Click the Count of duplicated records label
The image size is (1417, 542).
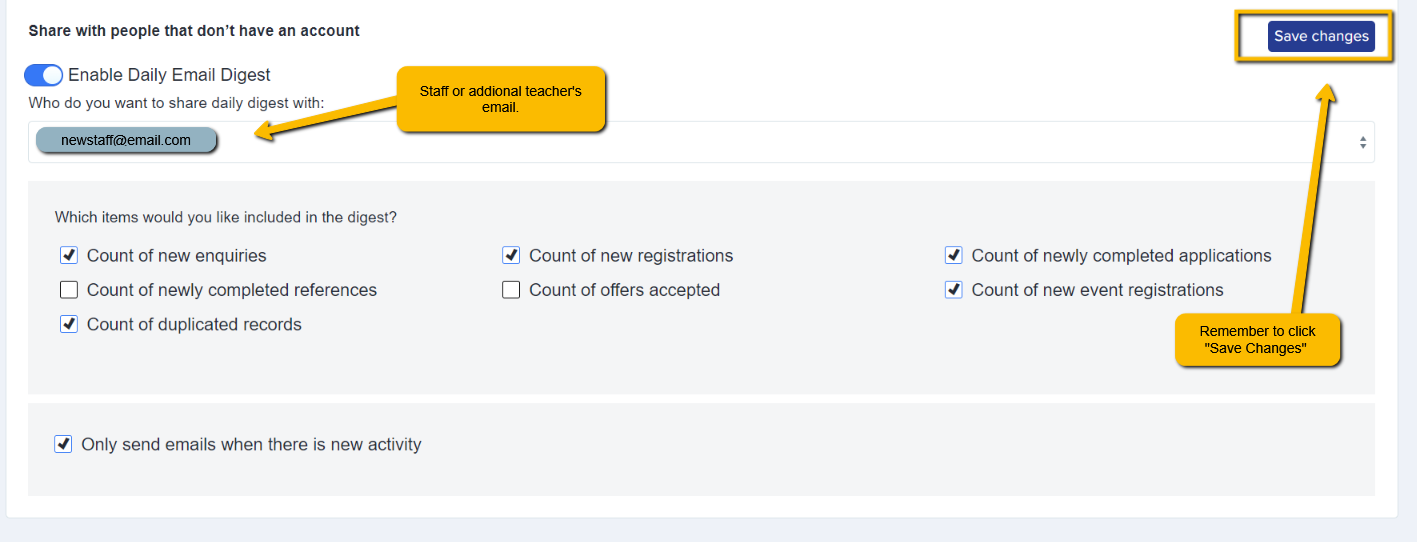194,324
